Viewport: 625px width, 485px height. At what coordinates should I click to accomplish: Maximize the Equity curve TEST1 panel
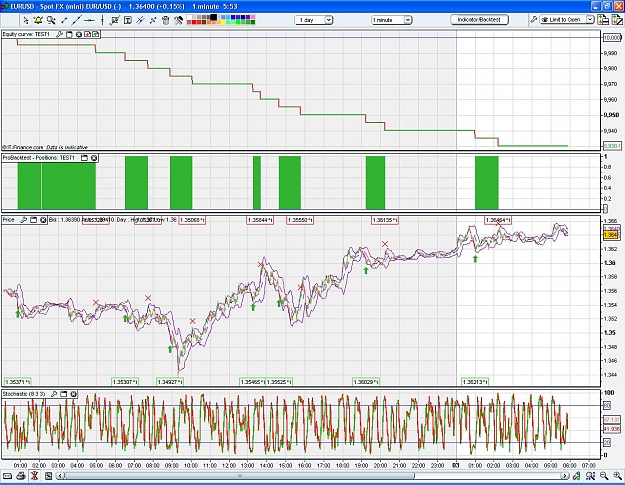pos(69,34)
